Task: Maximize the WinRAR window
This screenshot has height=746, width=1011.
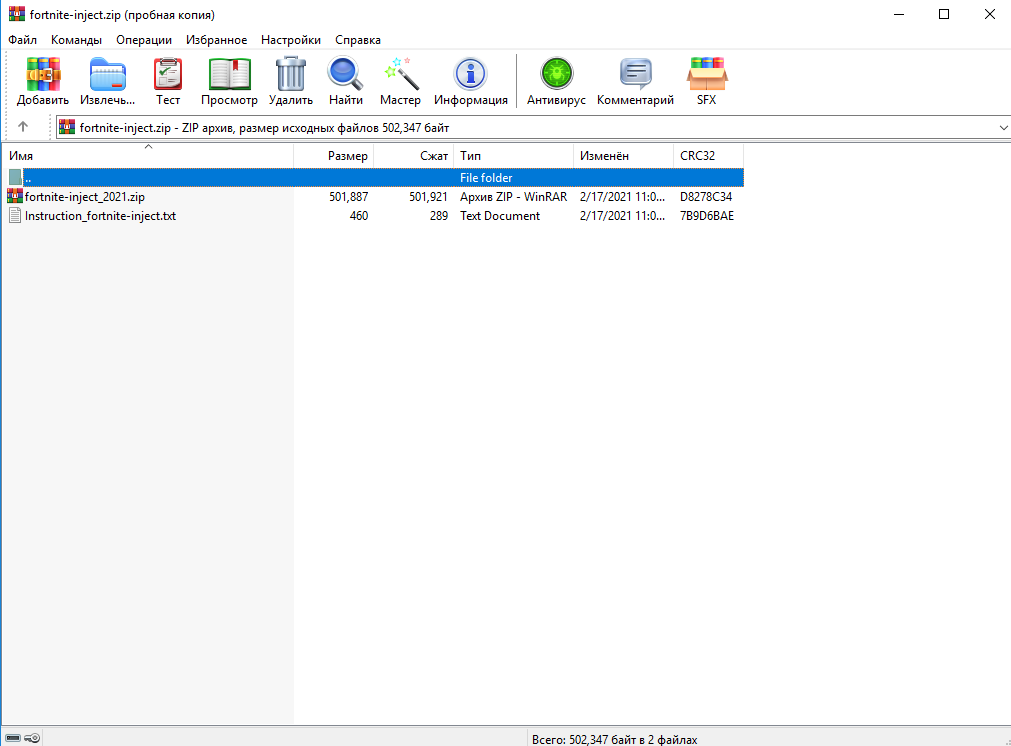Action: 944,14
